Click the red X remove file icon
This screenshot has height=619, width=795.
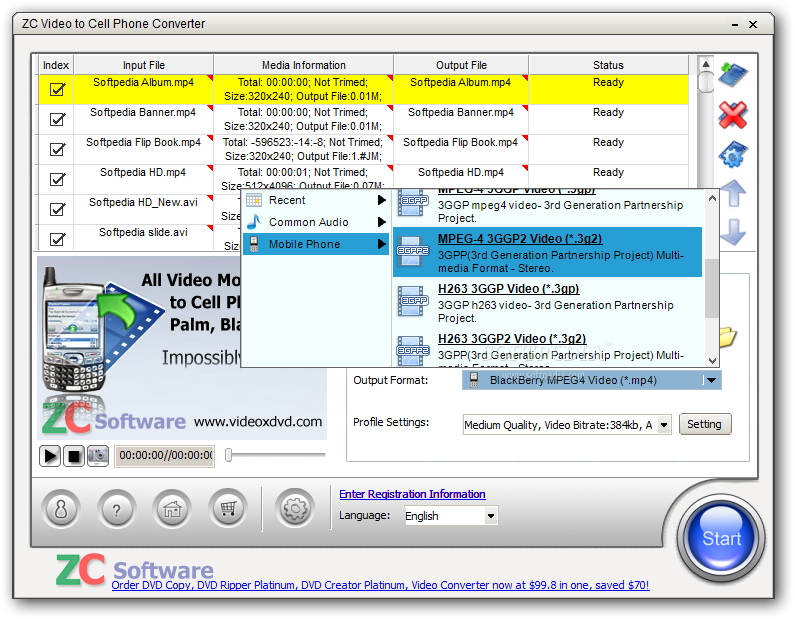pos(733,115)
